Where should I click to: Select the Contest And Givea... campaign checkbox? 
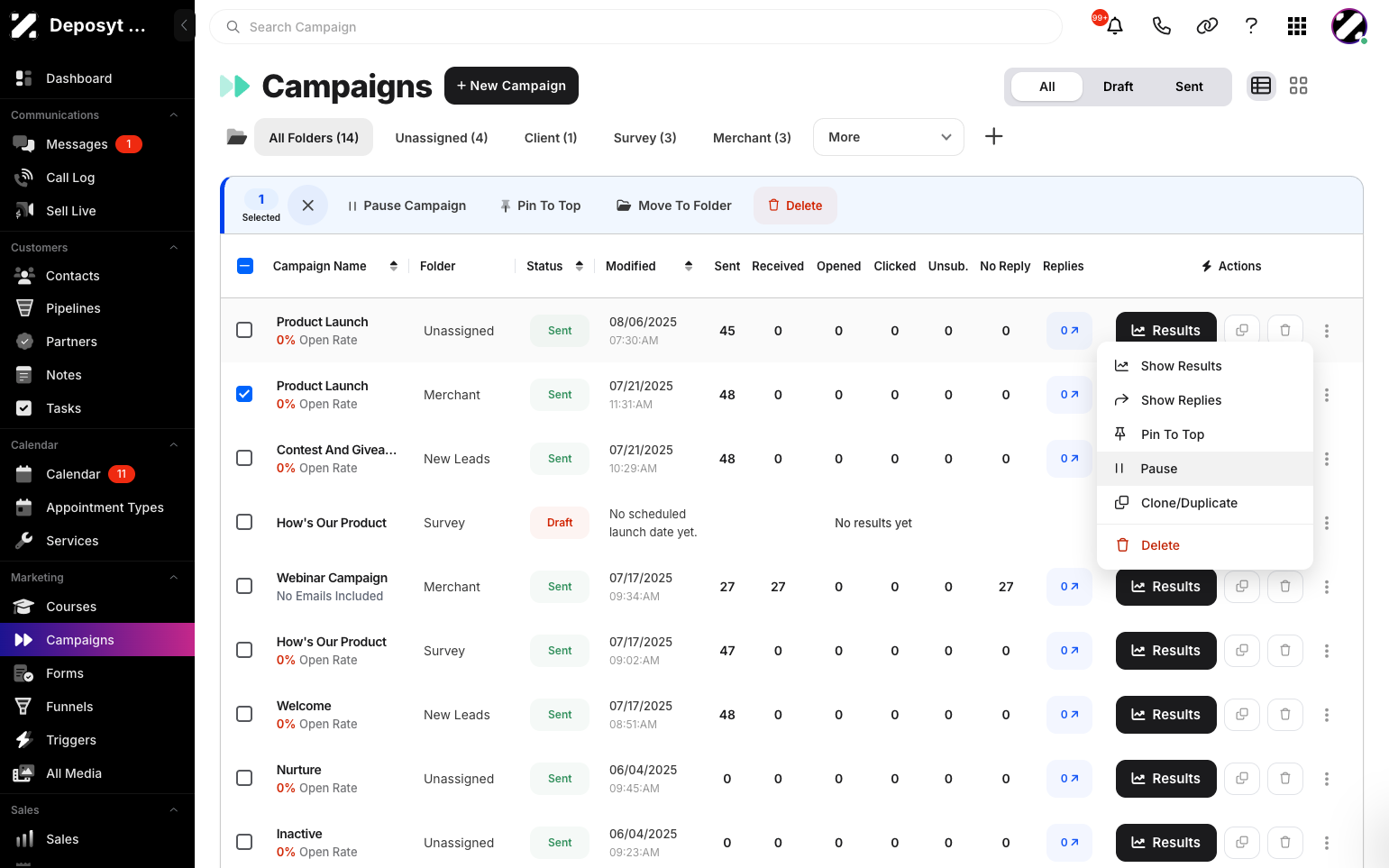click(x=244, y=458)
